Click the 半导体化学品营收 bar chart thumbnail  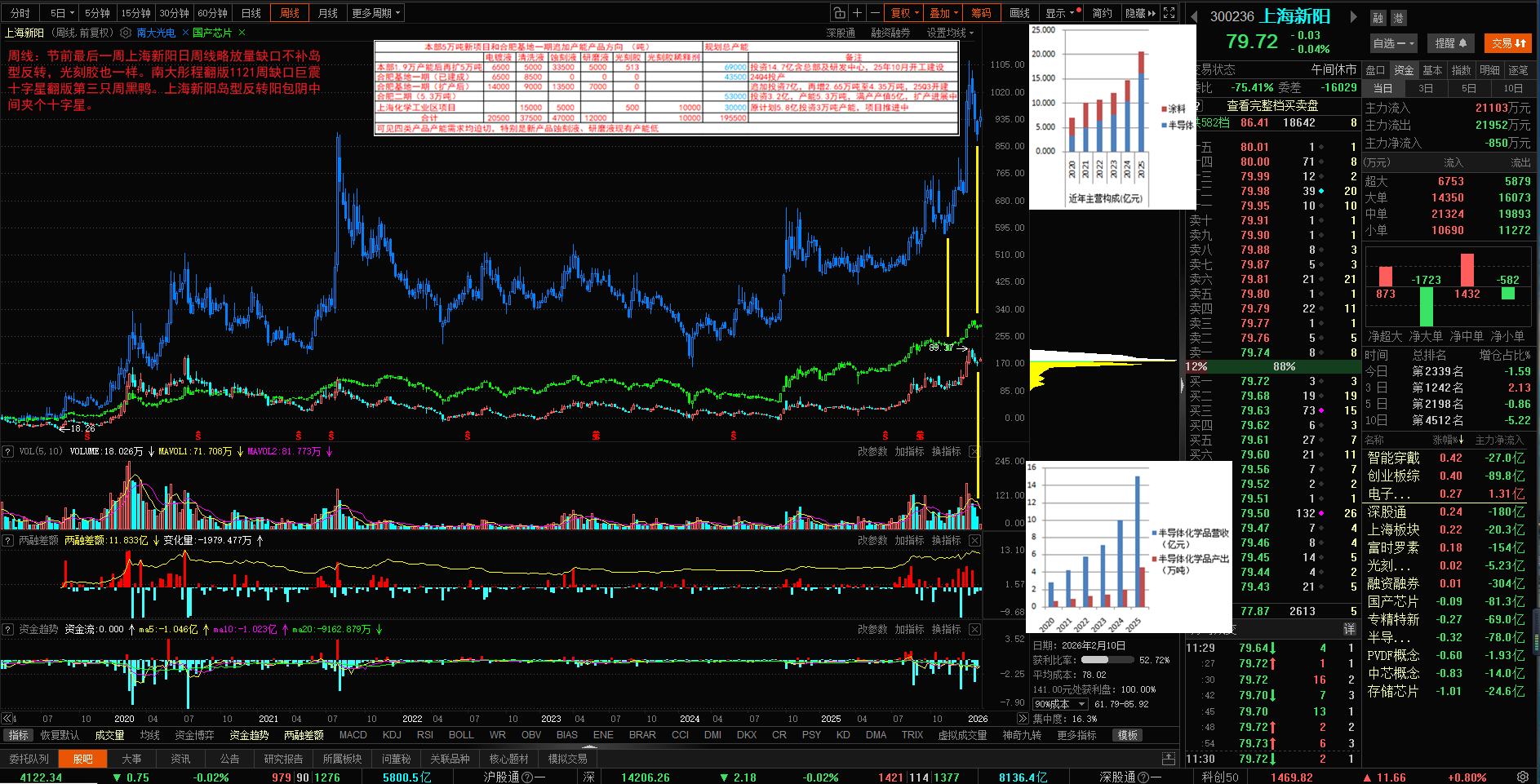click(x=1129, y=547)
